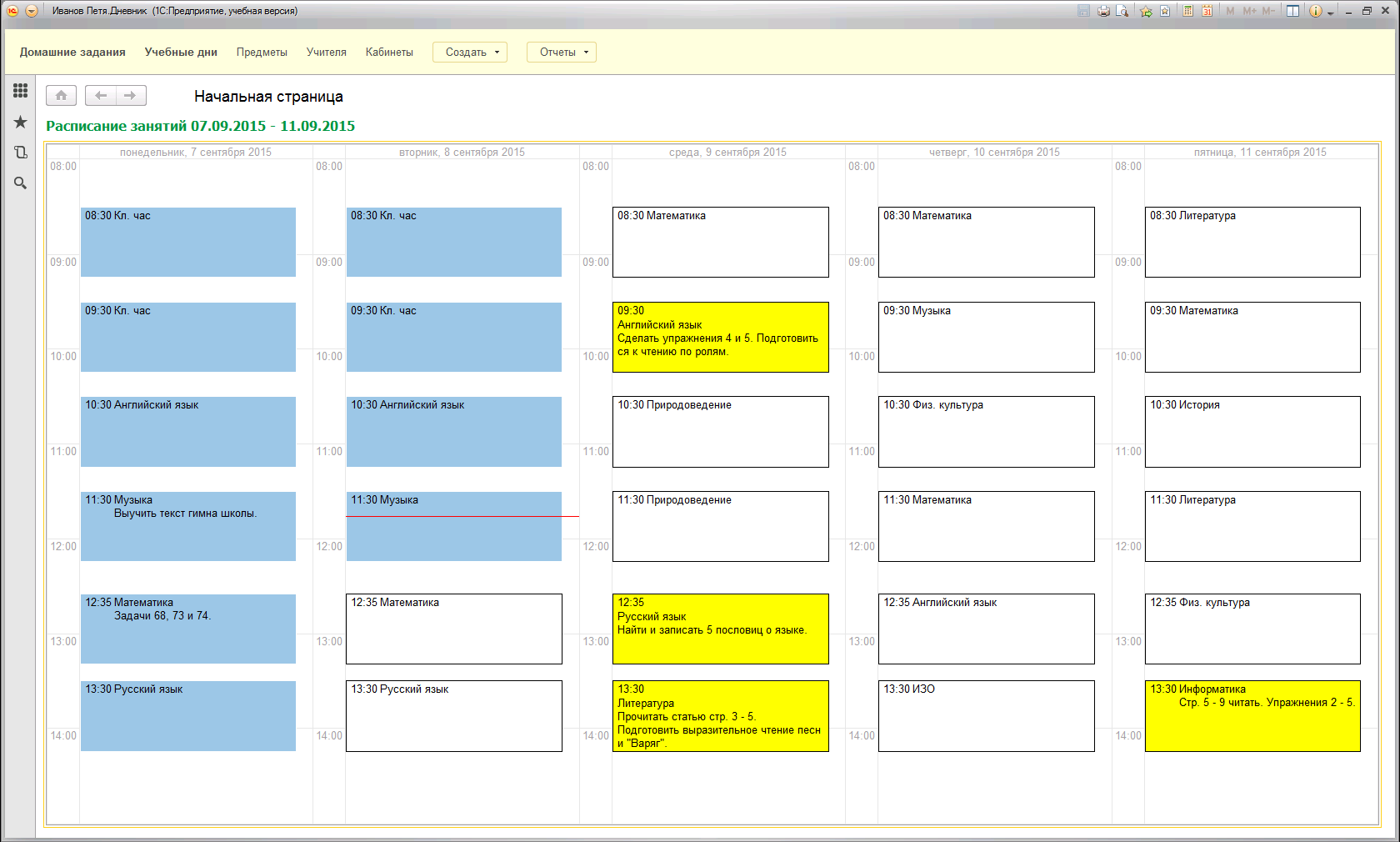
Task: Expand the arrow next to info icon
Action: (x=1331, y=13)
